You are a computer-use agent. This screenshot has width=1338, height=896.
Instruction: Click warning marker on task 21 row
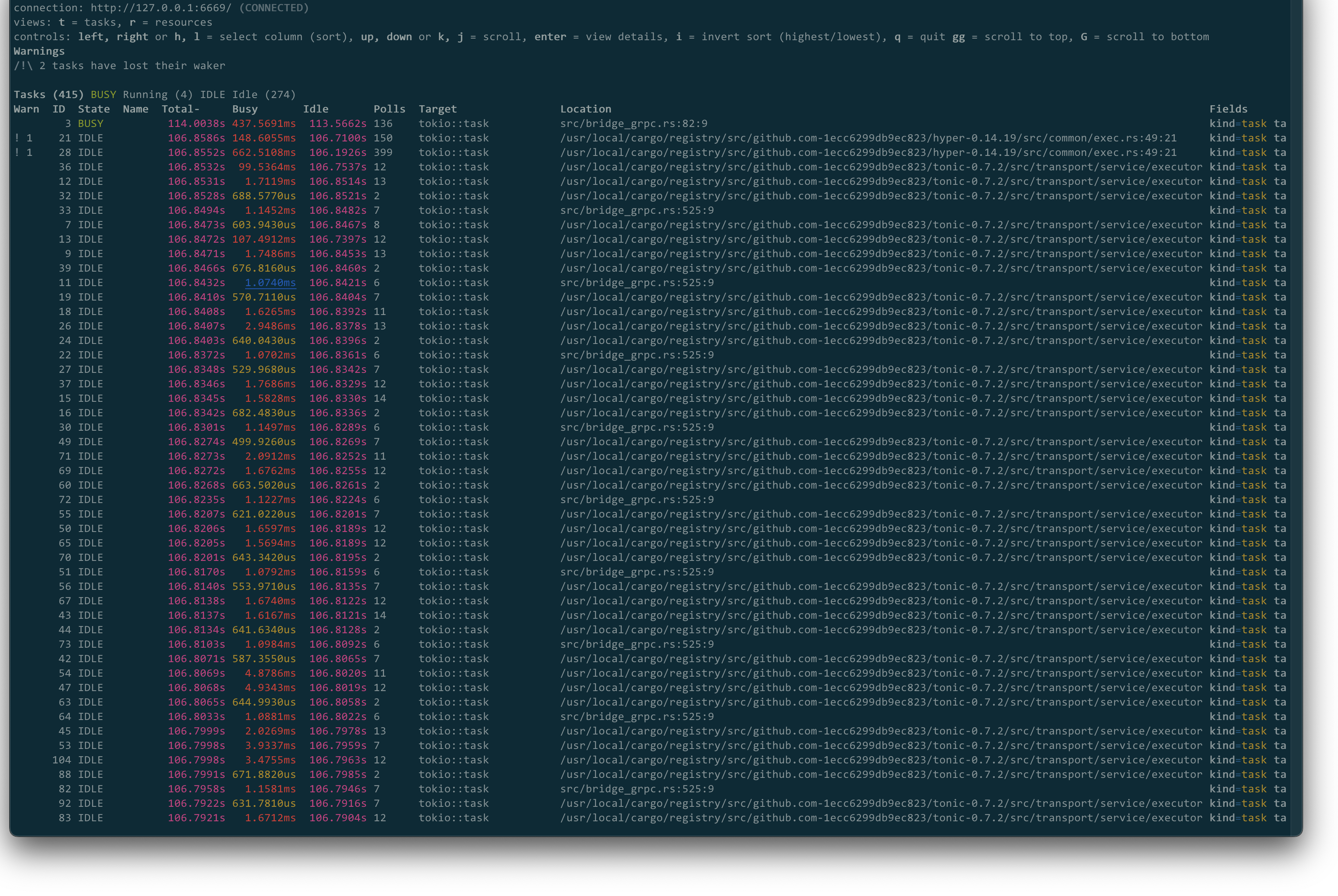(23, 138)
